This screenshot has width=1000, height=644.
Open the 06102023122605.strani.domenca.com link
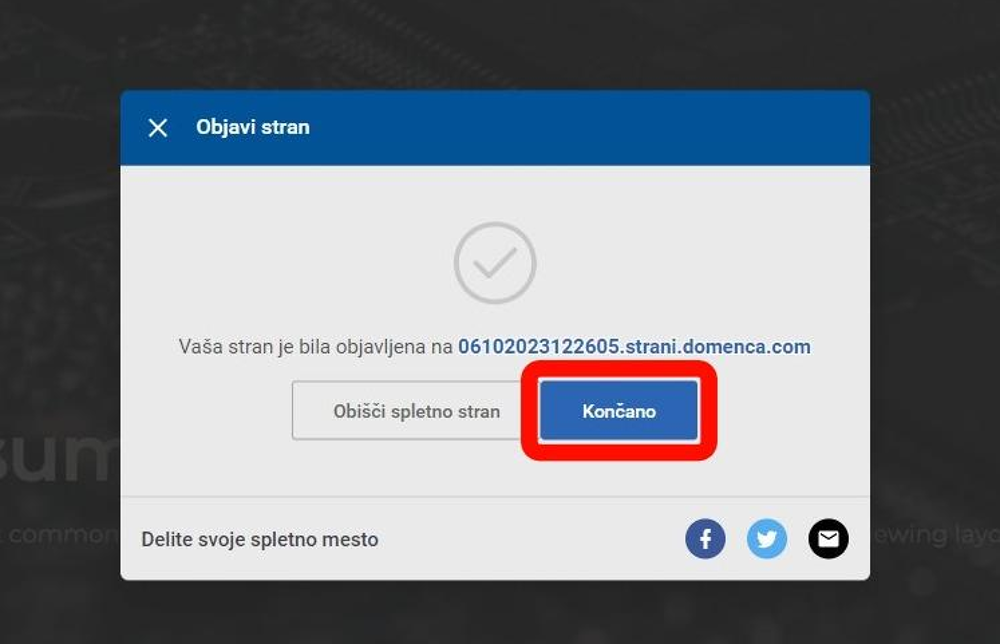[634, 346]
